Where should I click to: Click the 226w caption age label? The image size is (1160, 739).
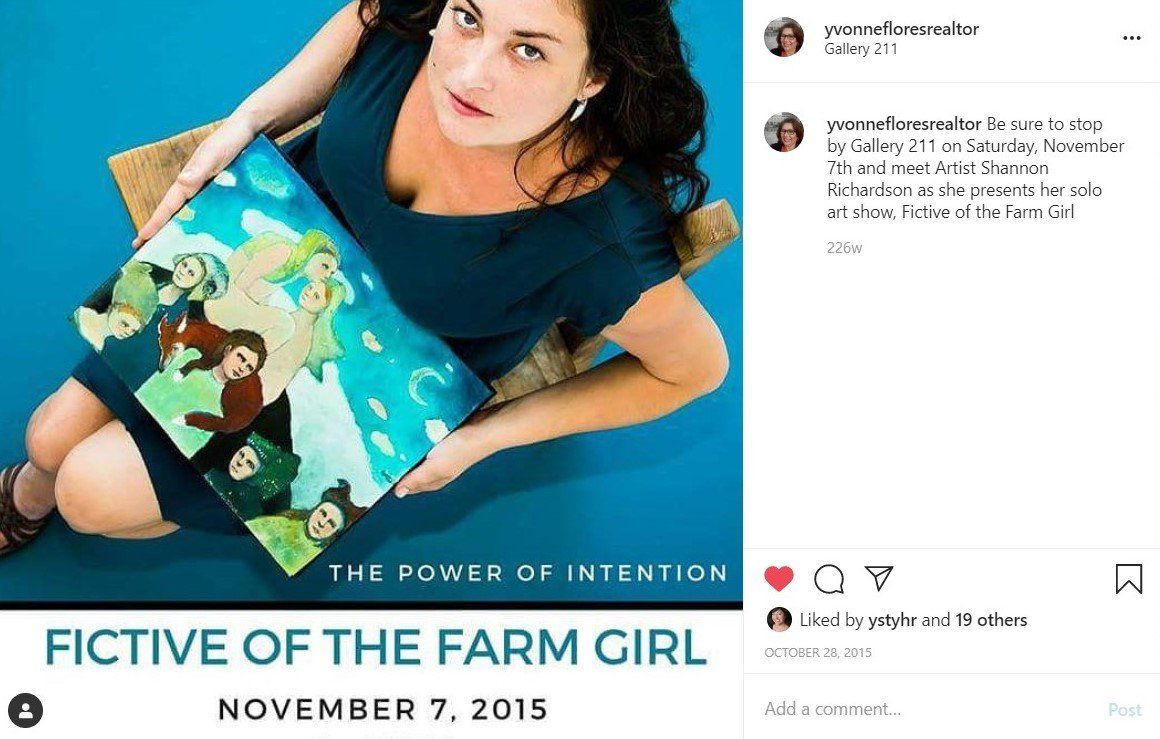pyautogui.click(x=844, y=248)
